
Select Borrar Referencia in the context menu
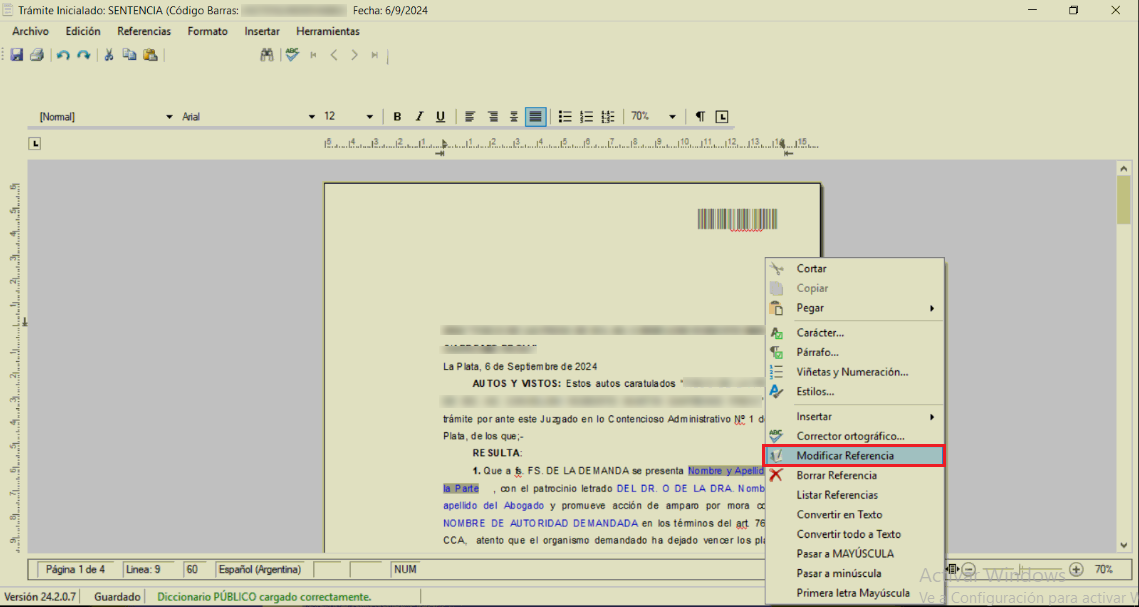click(854, 476)
